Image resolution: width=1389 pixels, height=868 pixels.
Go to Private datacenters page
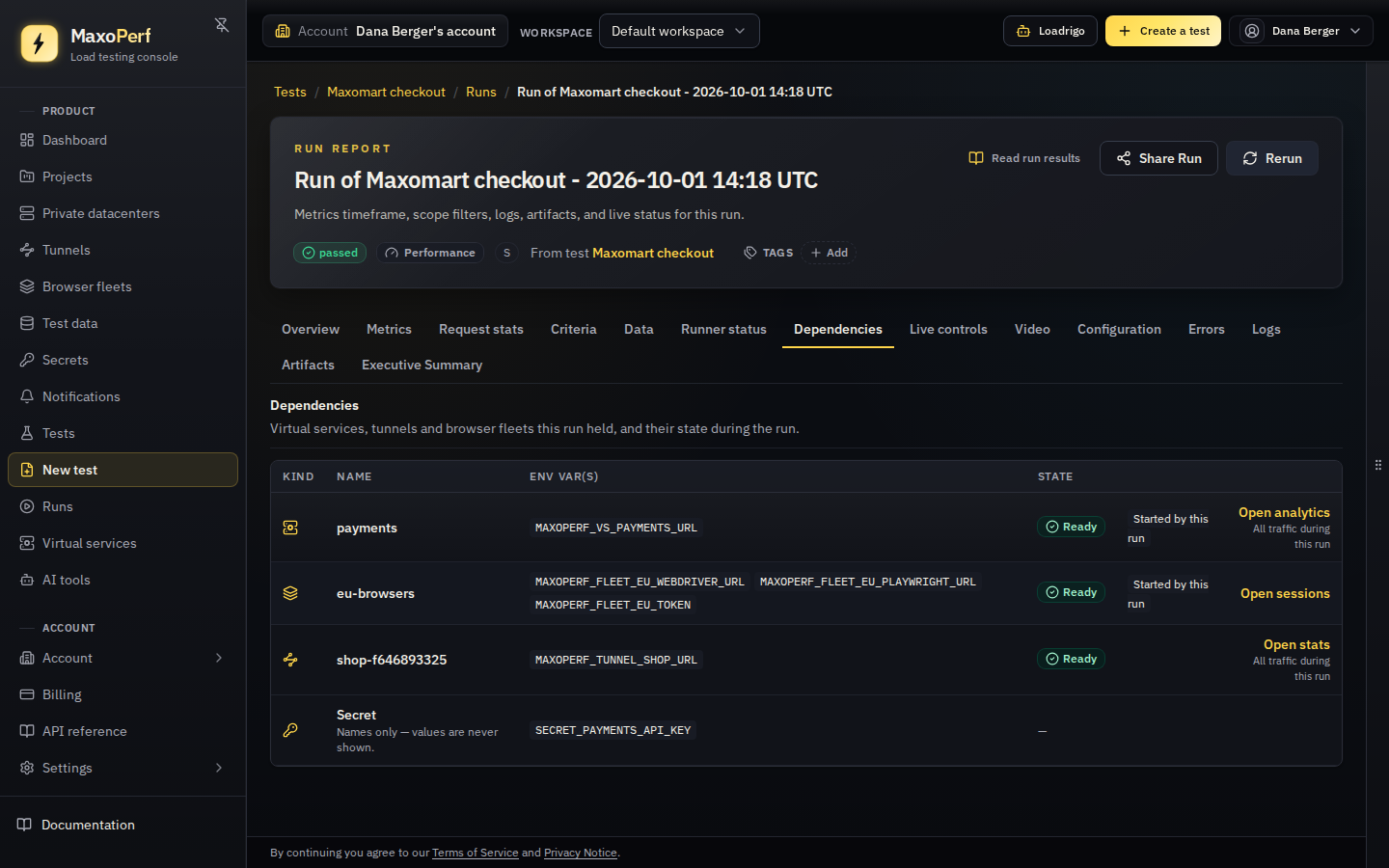(123, 213)
